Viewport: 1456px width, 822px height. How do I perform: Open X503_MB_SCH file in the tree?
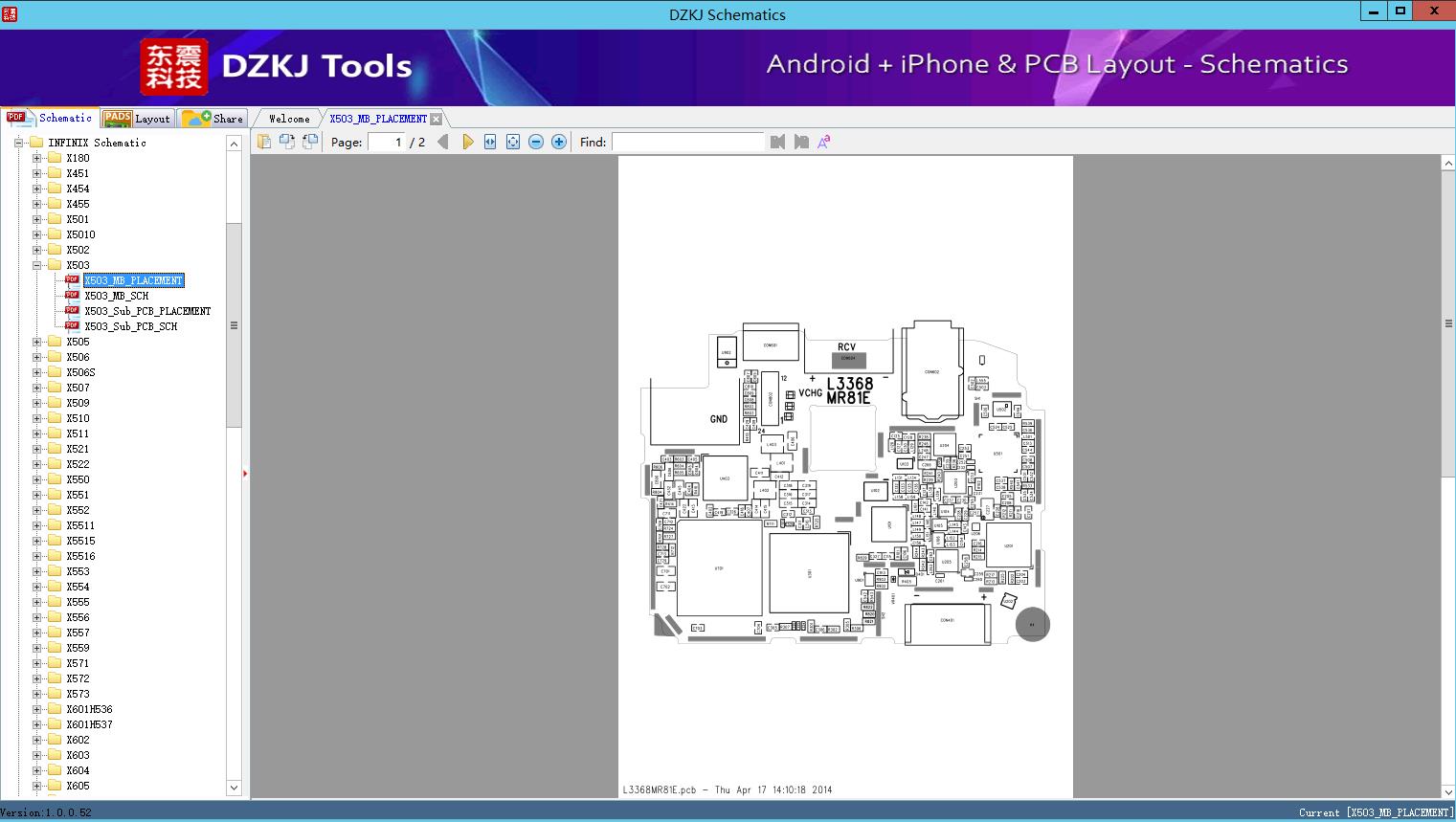click(116, 296)
